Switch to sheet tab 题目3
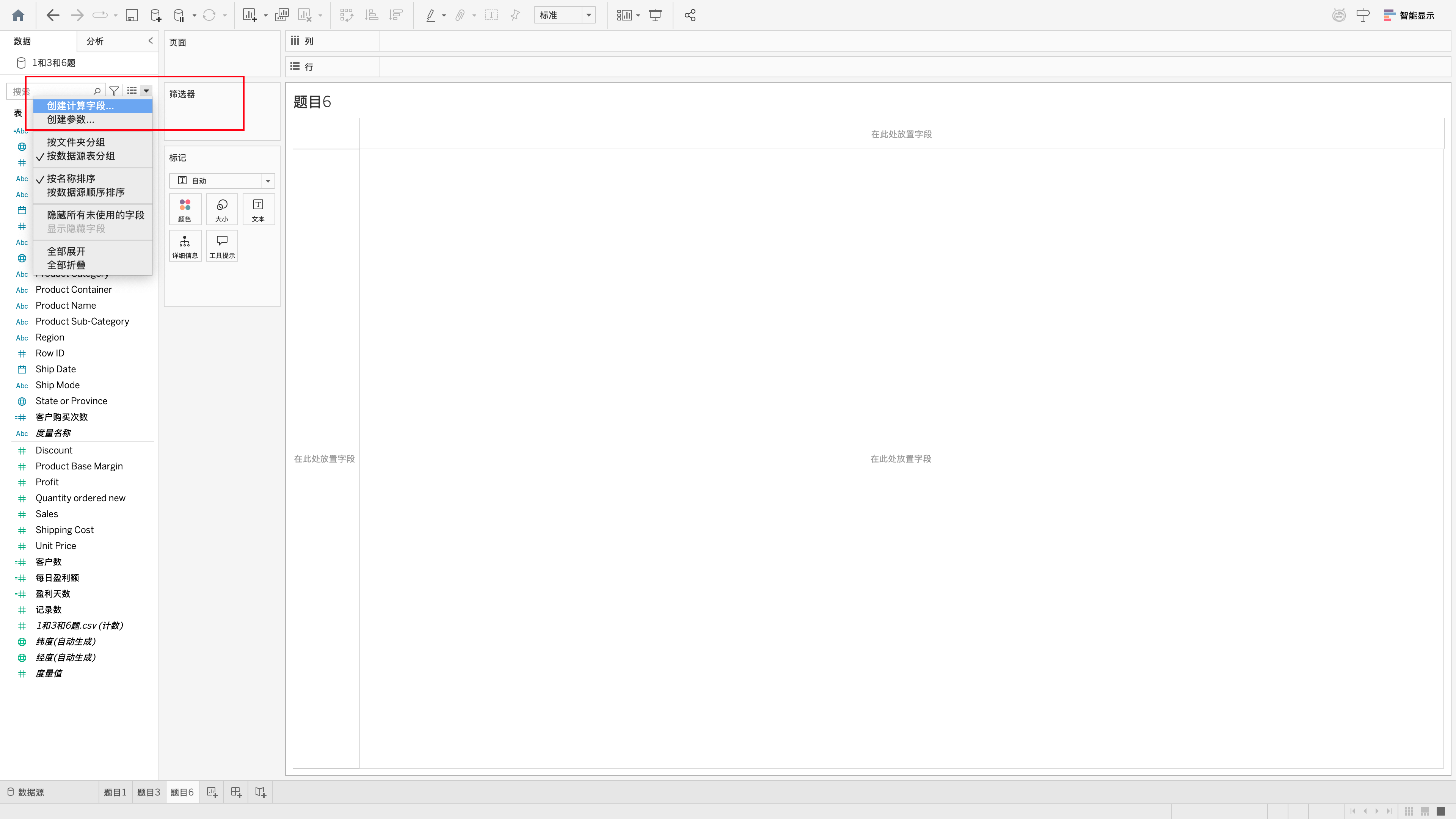 pyautogui.click(x=149, y=792)
